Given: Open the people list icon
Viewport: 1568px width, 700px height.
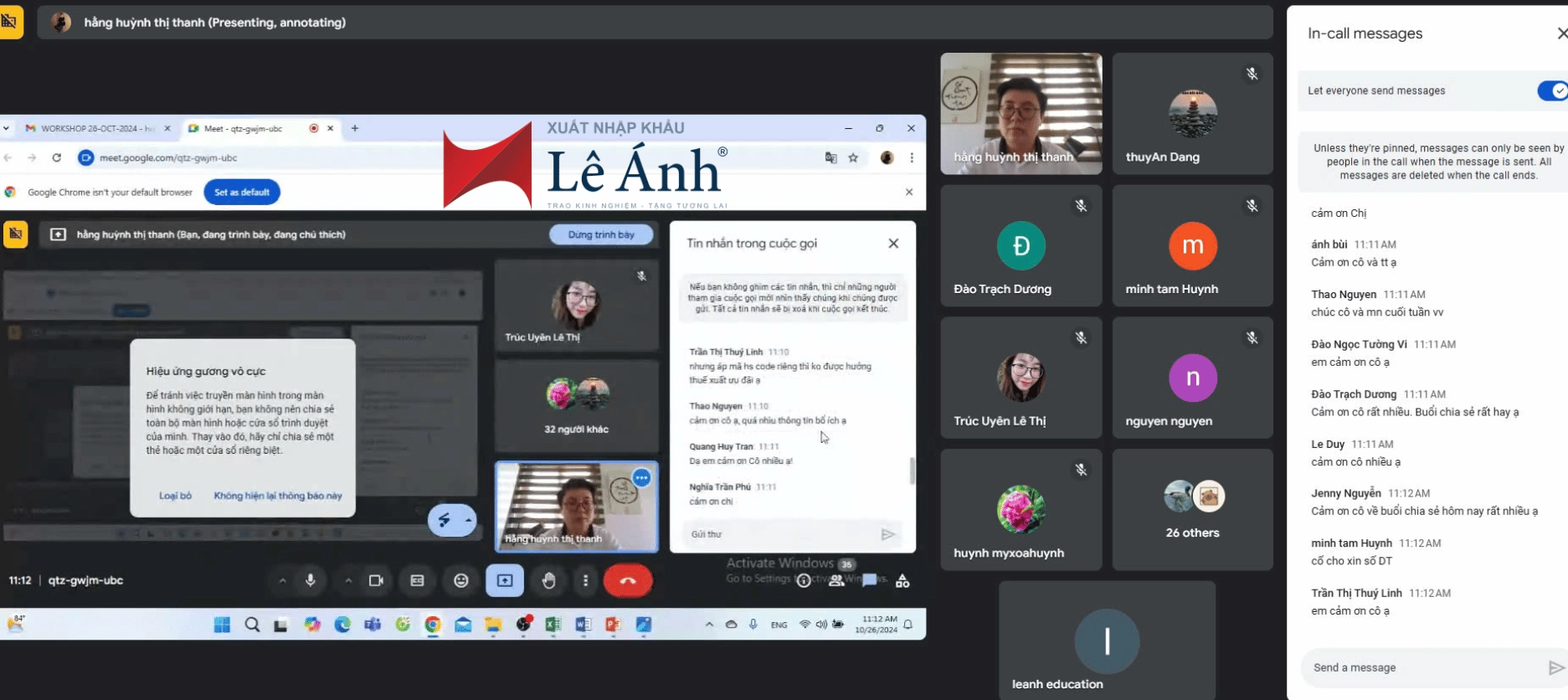Looking at the screenshot, I should click(836, 580).
